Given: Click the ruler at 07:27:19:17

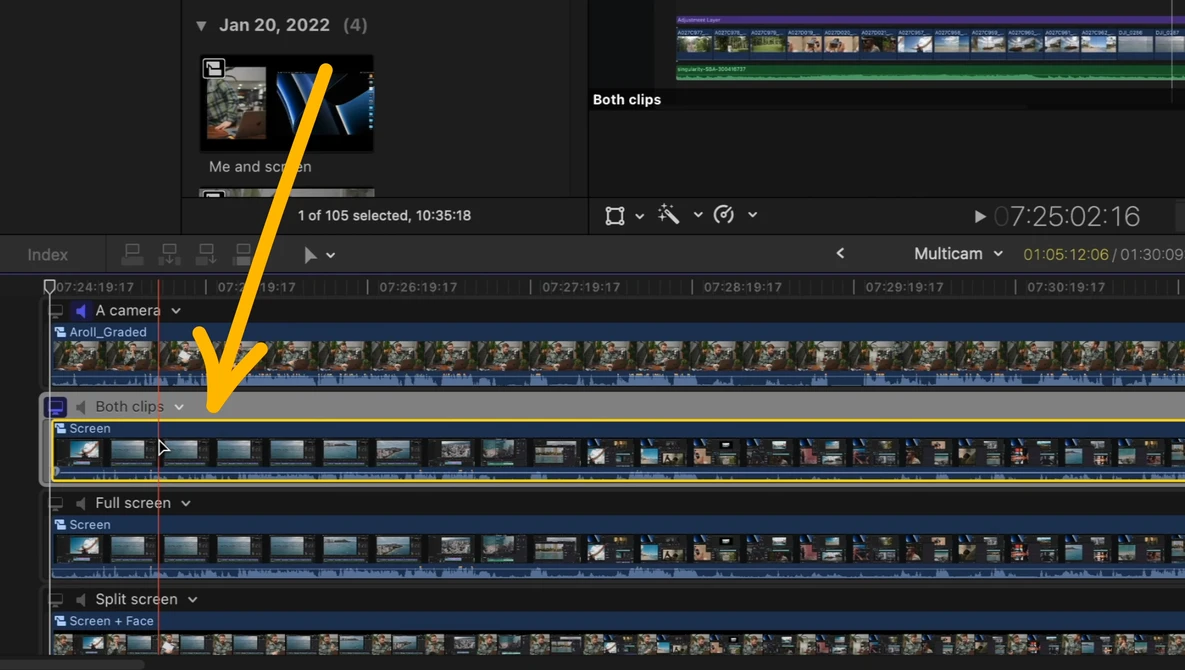Looking at the screenshot, I should coord(580,287).
